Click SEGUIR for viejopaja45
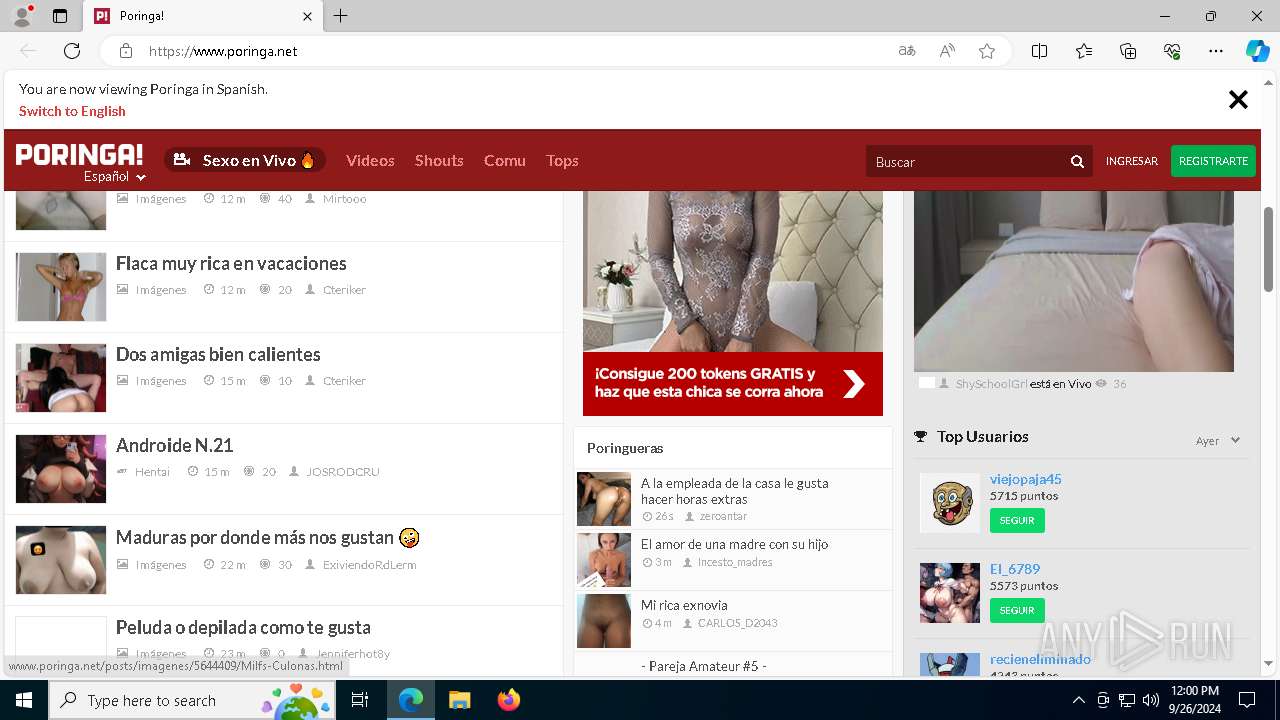The width and height of the screenshot is (1280, 720). (x=1017, y=520)
